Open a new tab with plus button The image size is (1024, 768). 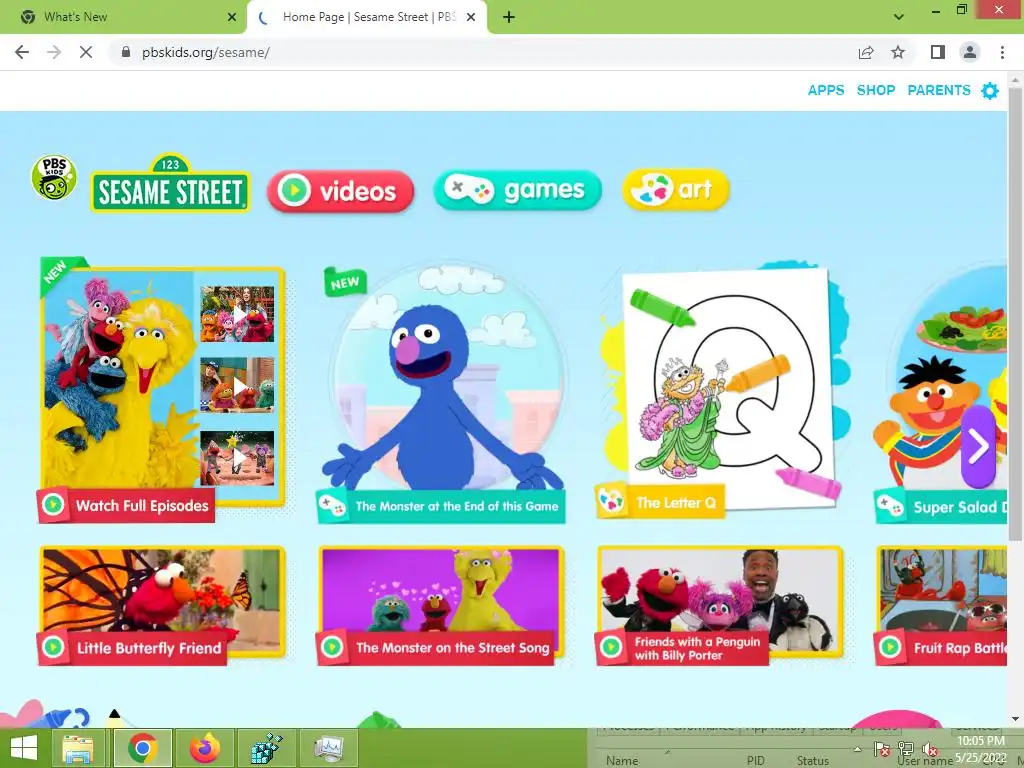pos(509,17)
